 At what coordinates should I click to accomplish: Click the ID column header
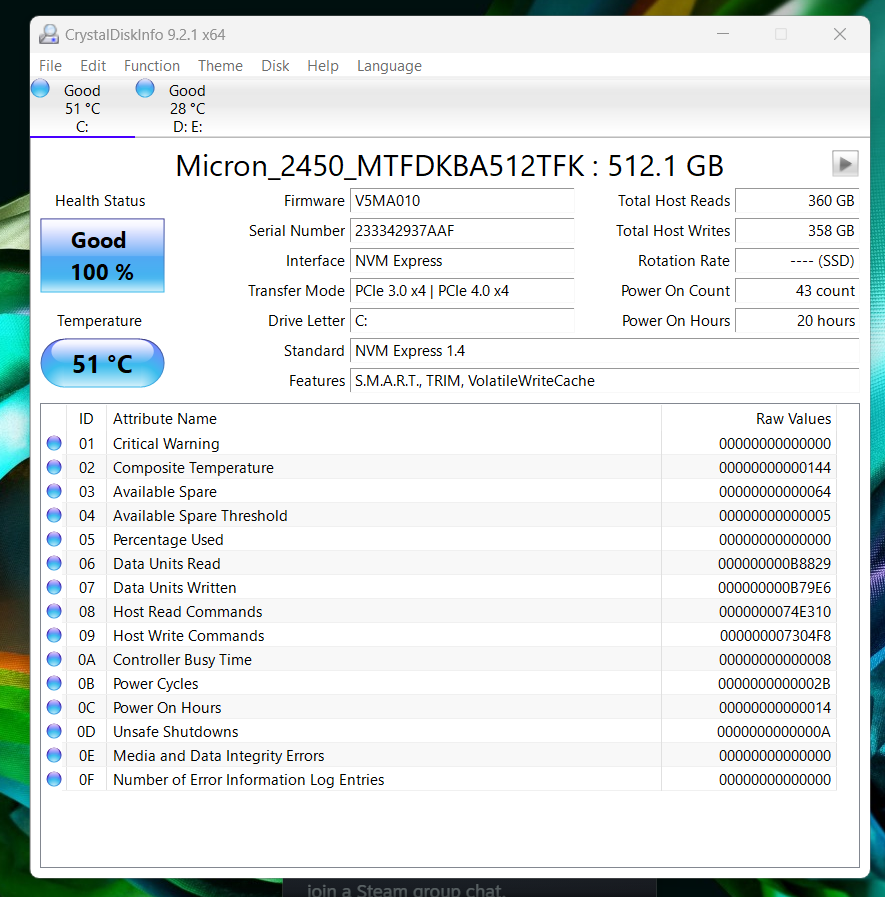coord(86,419)
